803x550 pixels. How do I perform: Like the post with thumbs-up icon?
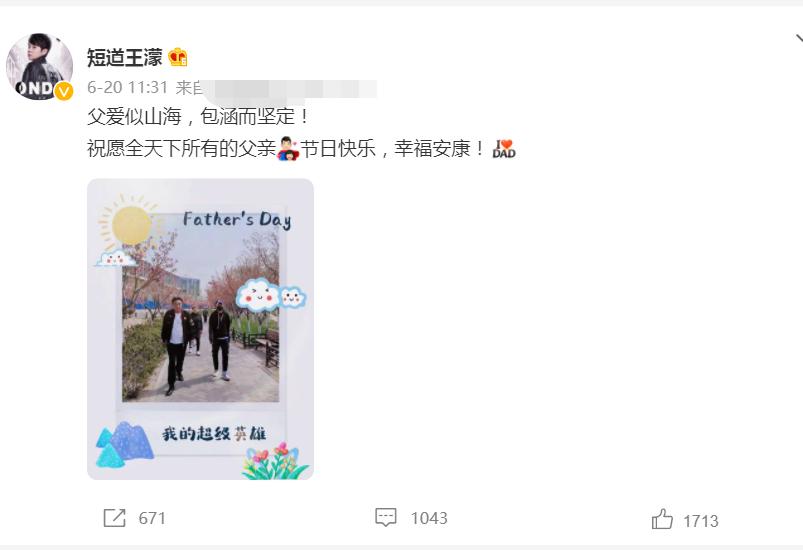[x=662, y=519]
